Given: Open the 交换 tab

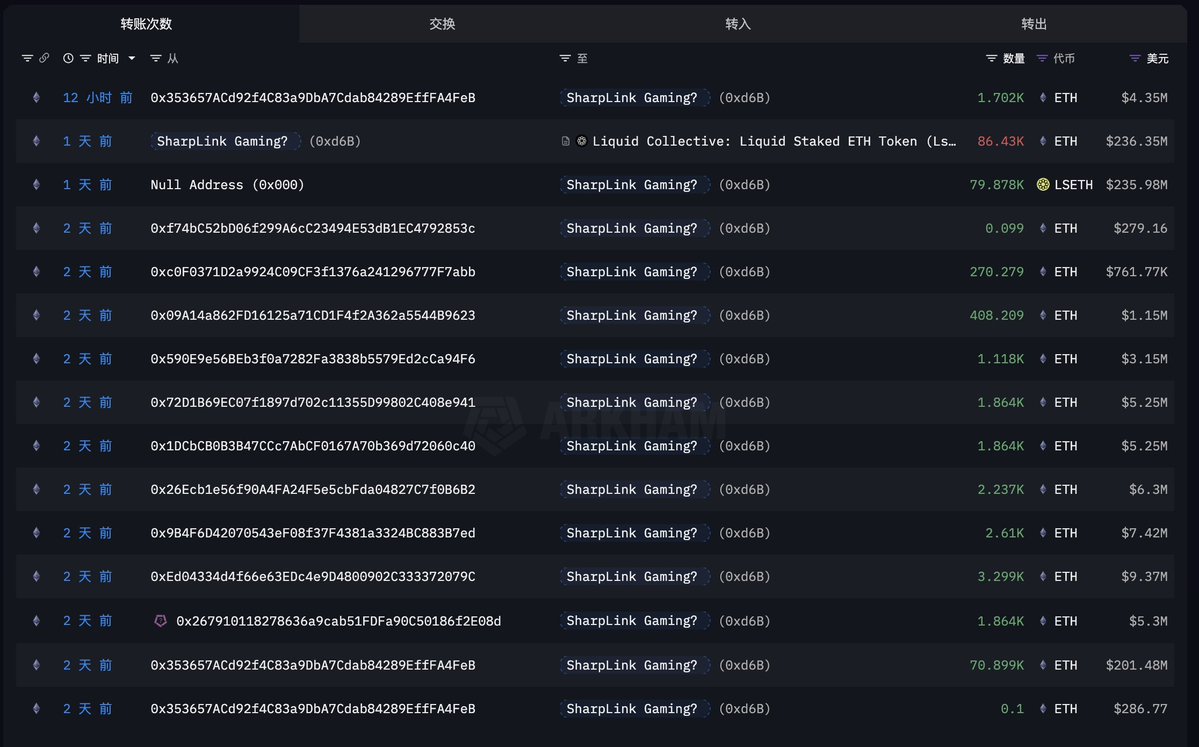Looking at the screenshot, I should [442, 24].
